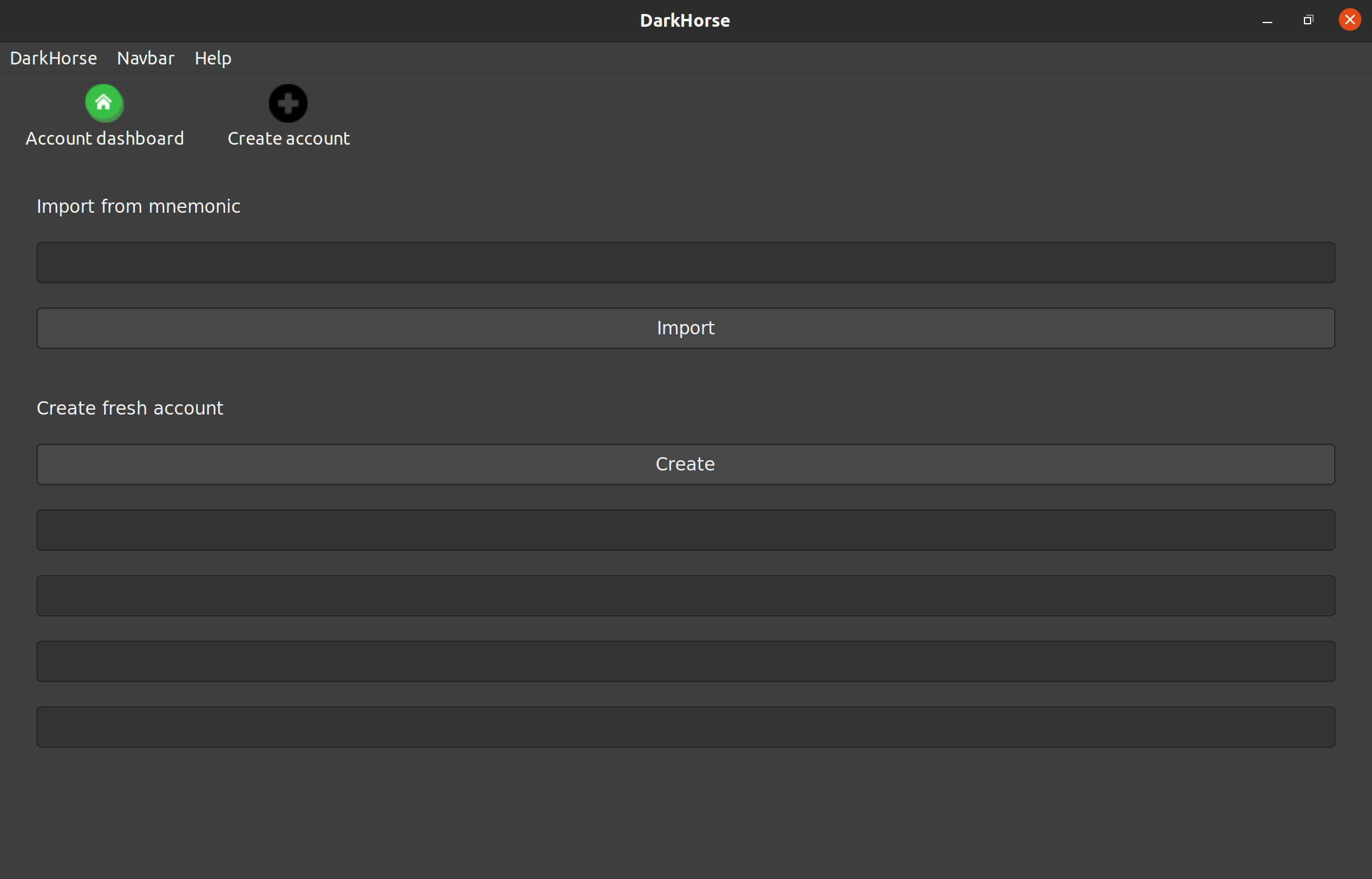Click the "Import from mnemonic" heading

click(139, 207)
